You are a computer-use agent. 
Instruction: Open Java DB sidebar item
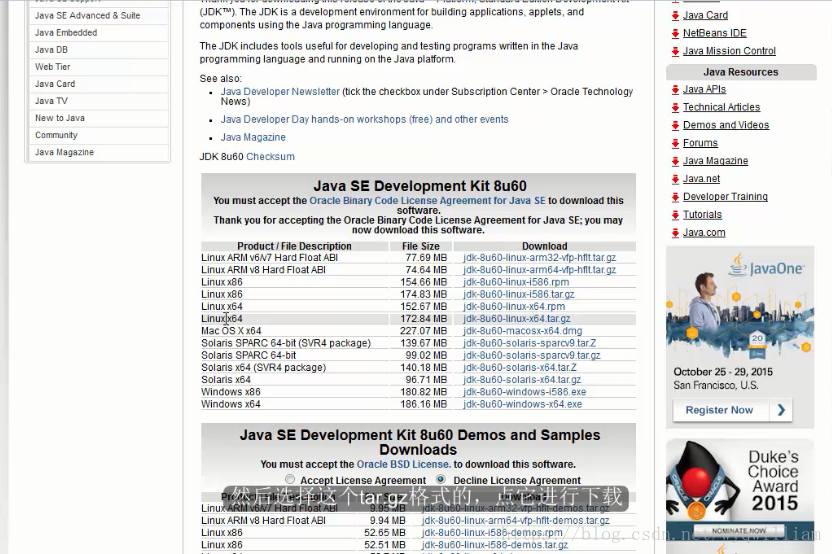[x=99, y=49]
